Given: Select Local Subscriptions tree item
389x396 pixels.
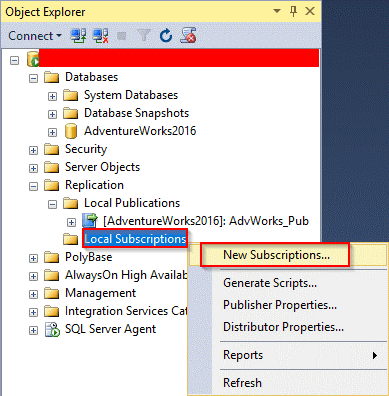Looking at the screenshot, I should (135, 239).
